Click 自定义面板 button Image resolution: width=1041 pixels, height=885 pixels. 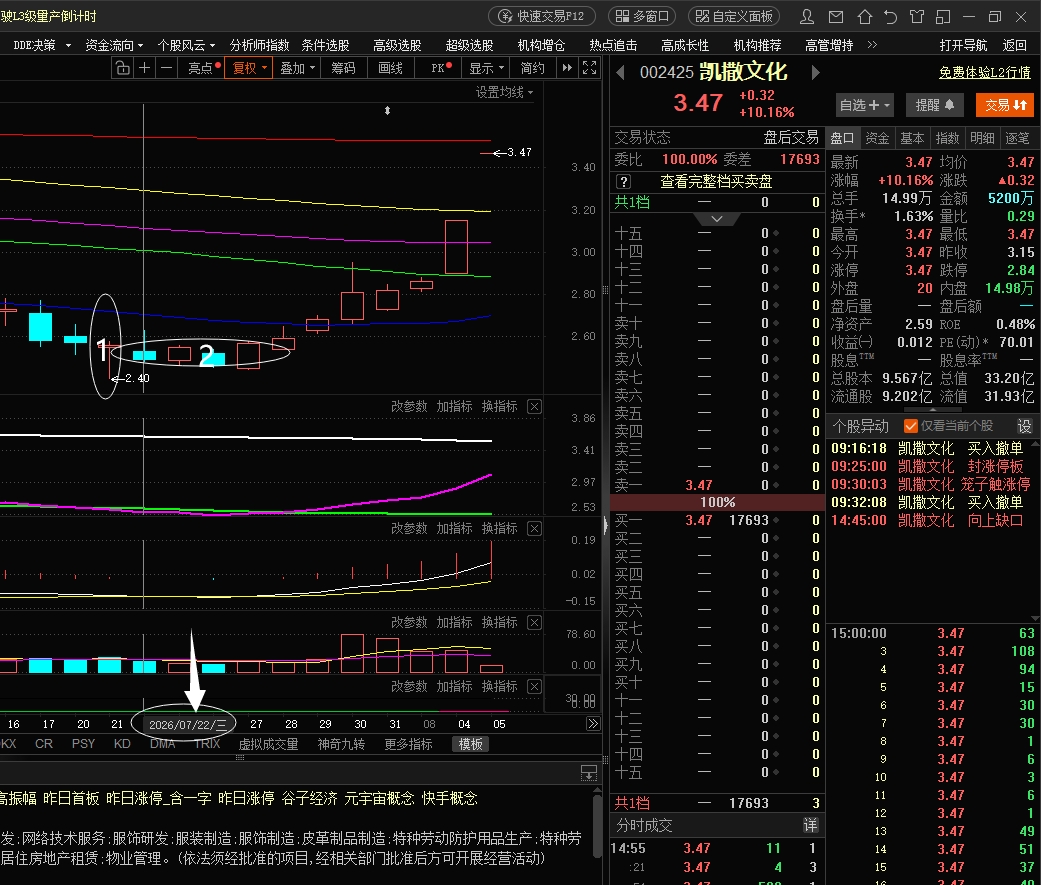[734, 16]
